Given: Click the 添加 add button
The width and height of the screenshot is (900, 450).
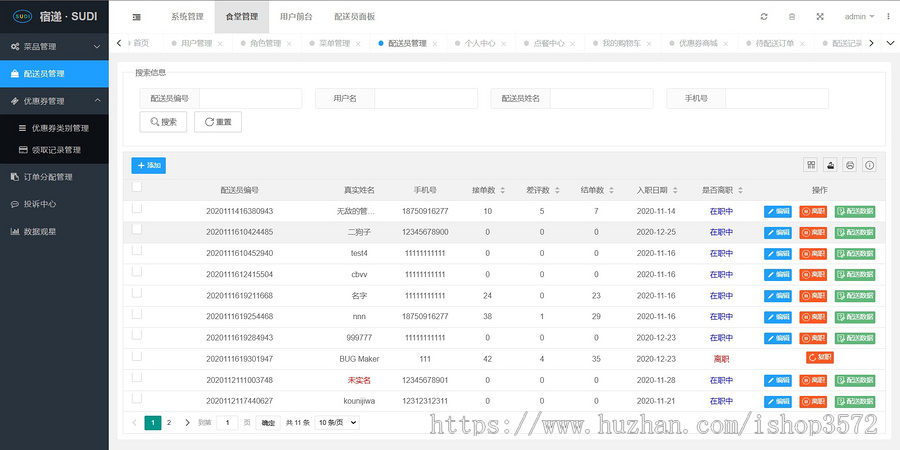Looking at the screenshot, I should 149,165.
